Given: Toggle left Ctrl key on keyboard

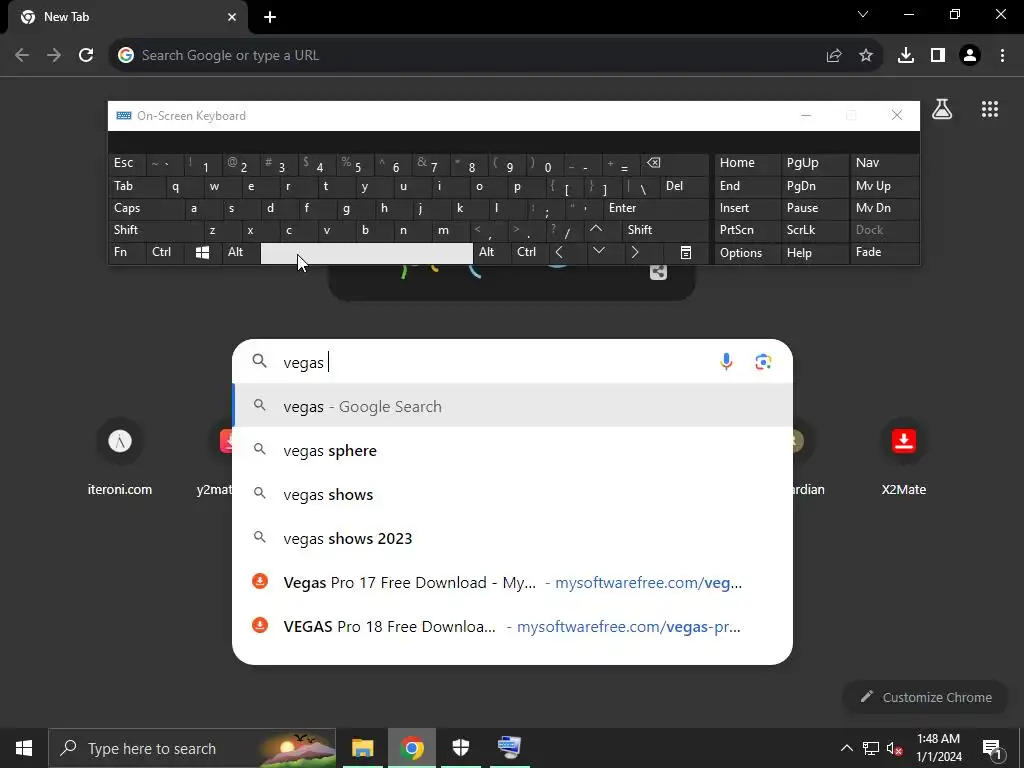Looking at the screenshot, I should 165,252.
